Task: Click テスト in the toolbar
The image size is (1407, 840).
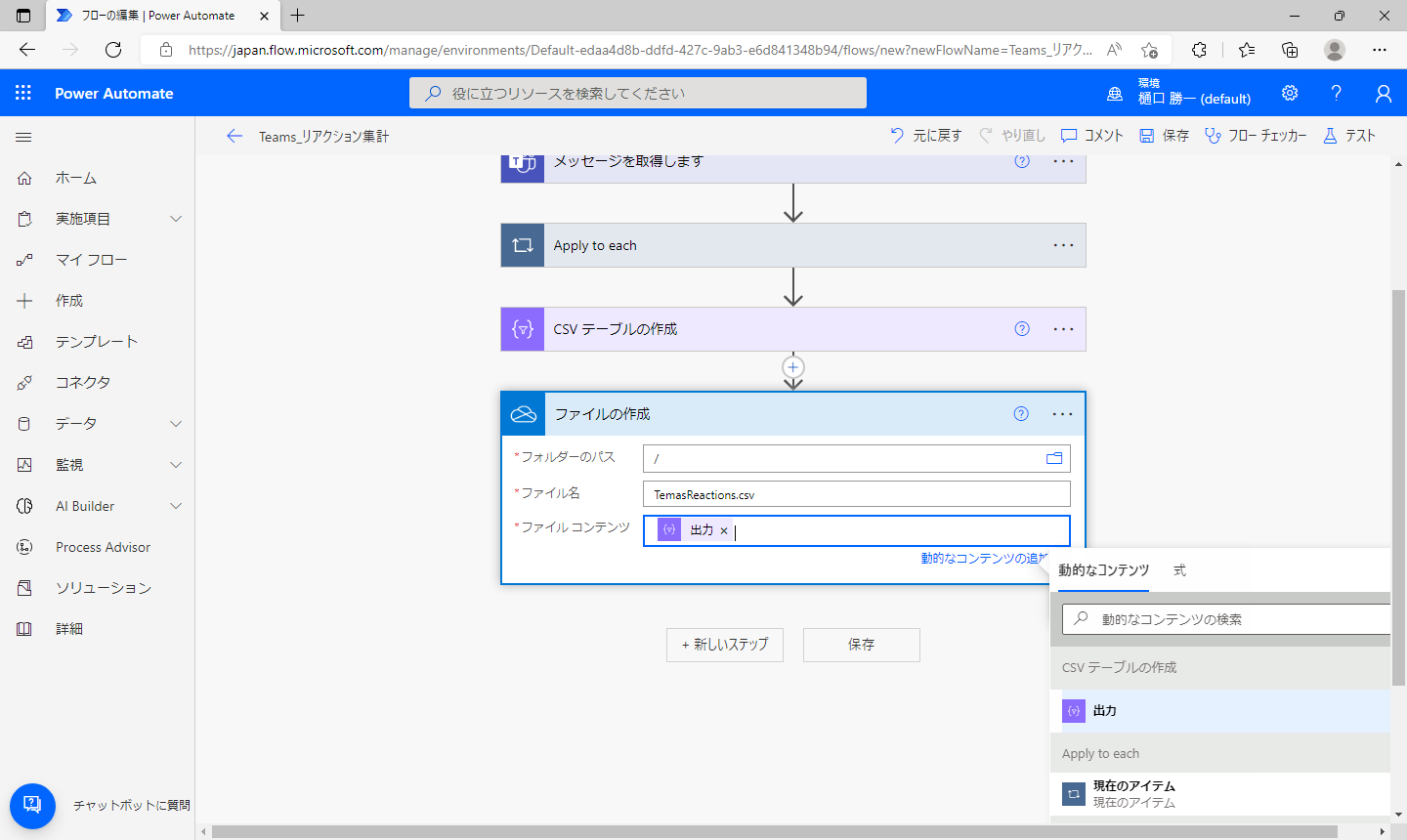Action: (1348, 136)
